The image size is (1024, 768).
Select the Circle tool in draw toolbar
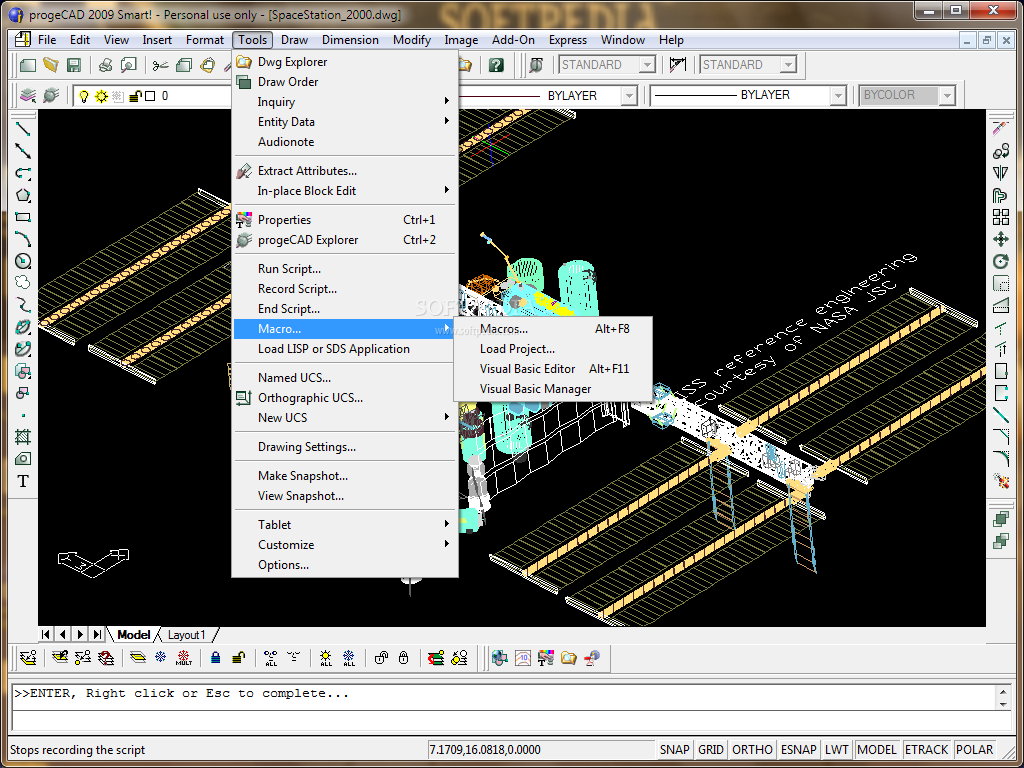pyautogui.click(x=23, y=261)
